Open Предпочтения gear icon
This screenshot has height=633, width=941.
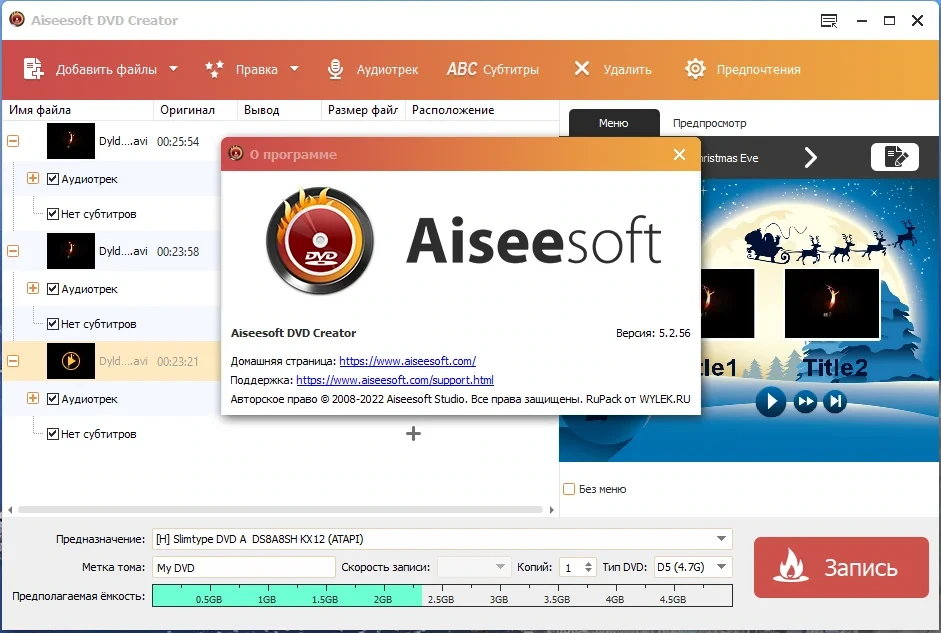[x=695, y=69]
